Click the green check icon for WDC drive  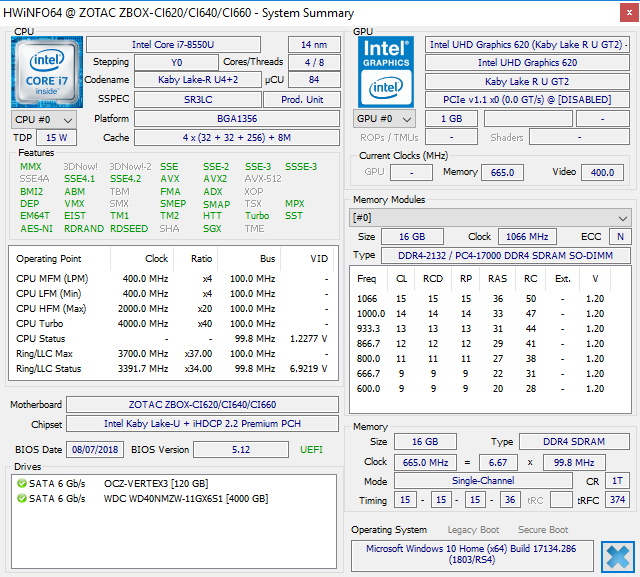tap(23, 498)
